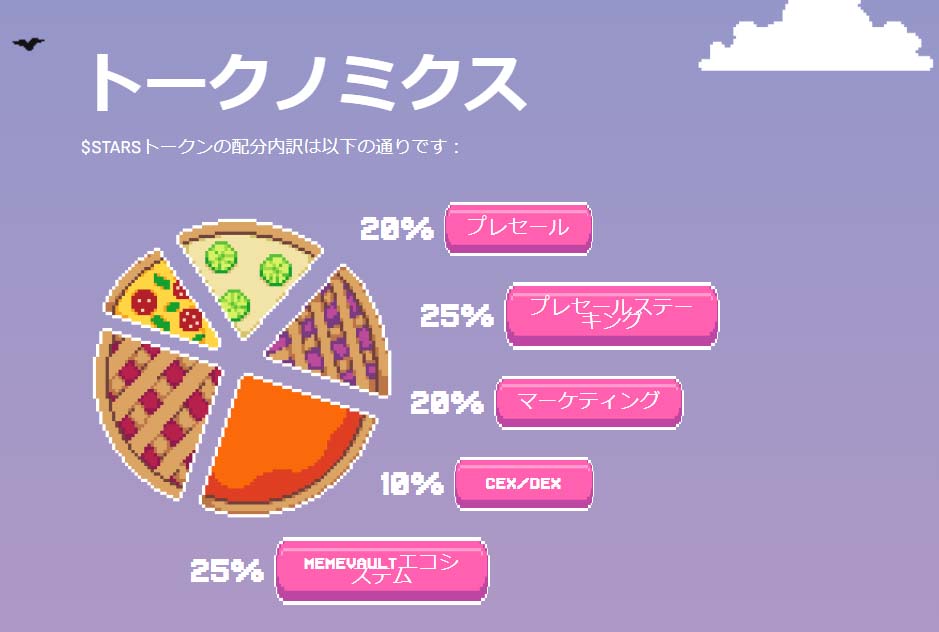The width and height of the screenshot is (939, 632).
Task: Click the マーケティング button
Action: point(589,402)
